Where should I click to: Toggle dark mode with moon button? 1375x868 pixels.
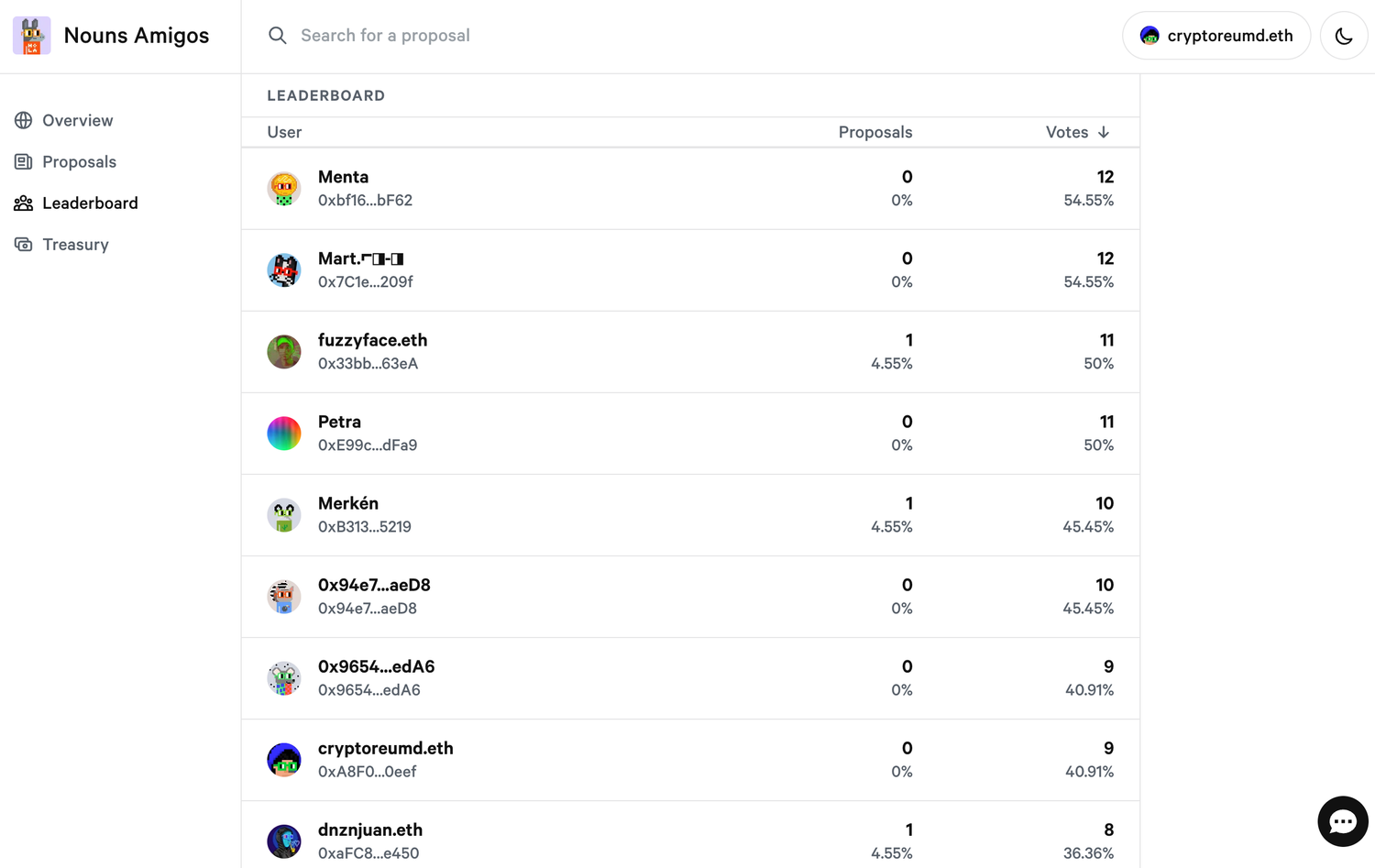[1343, 36]
